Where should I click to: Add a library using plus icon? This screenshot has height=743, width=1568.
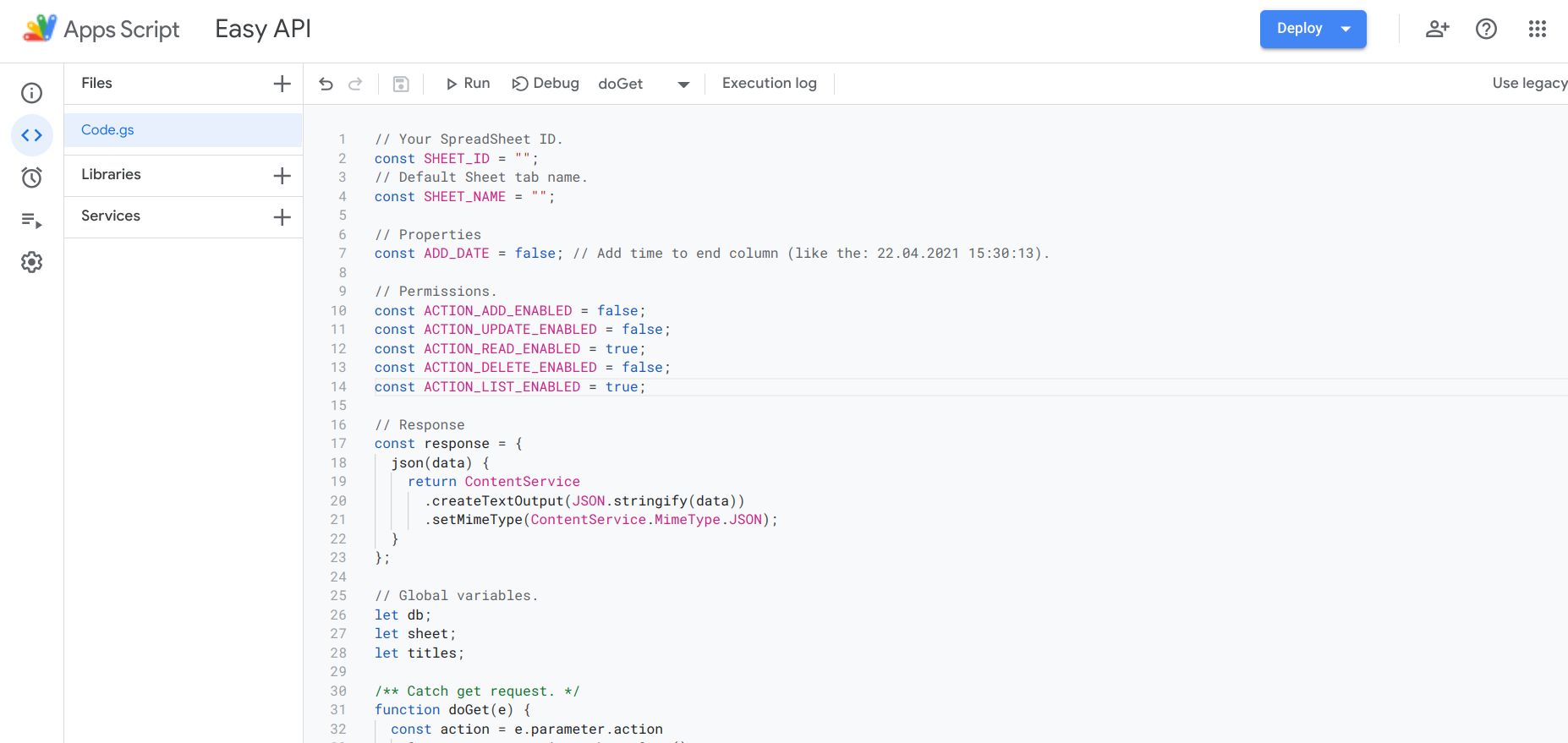pos(282,175)
